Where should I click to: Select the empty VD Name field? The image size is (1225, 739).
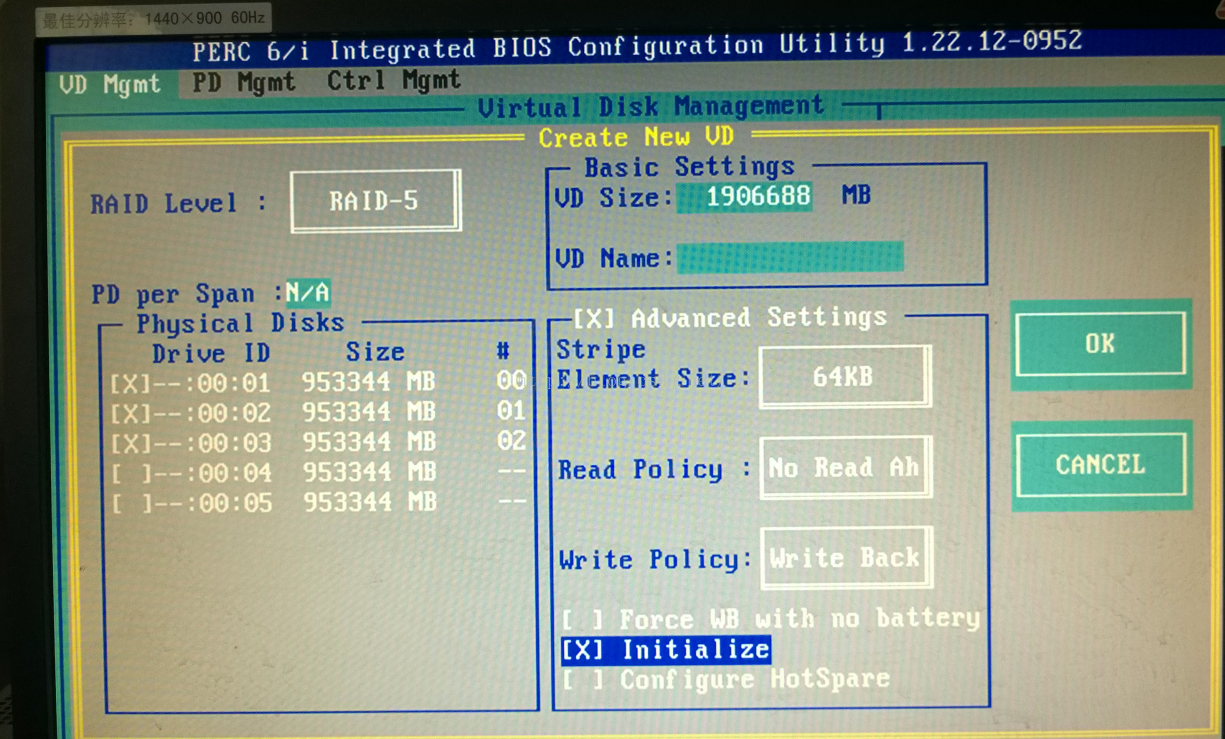pyautogui.click(x=790, y=257)
